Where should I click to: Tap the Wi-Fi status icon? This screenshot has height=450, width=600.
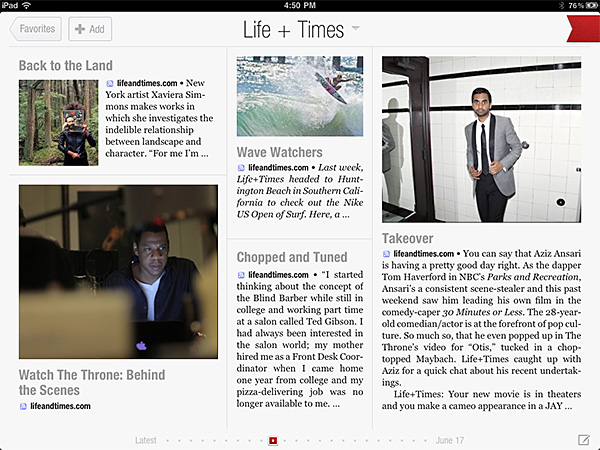26,5
